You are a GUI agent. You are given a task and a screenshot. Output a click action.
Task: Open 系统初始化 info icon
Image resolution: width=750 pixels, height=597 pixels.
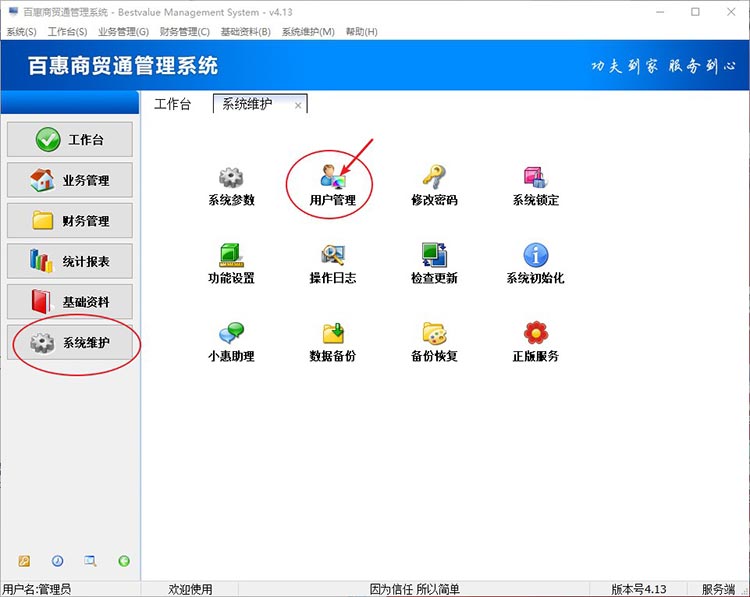click(x=536, y=255)
